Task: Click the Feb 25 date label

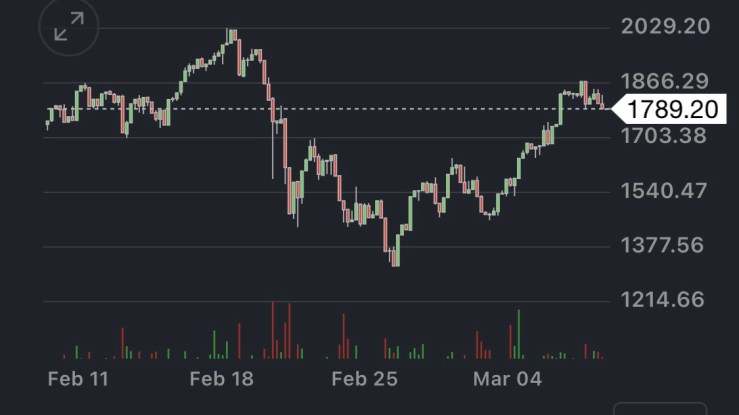Action: pyautogui.click(x=364, y=378)
